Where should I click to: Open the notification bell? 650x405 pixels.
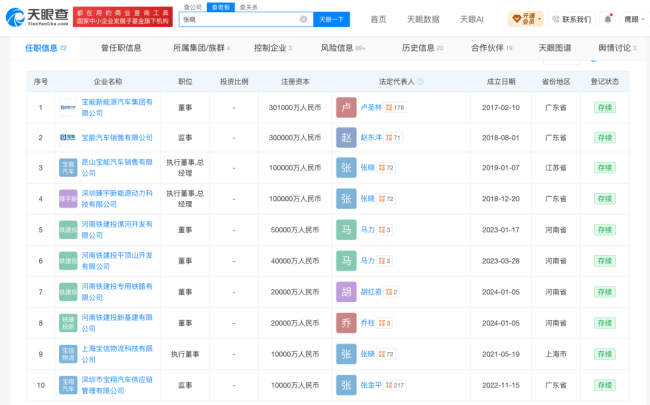608,19
